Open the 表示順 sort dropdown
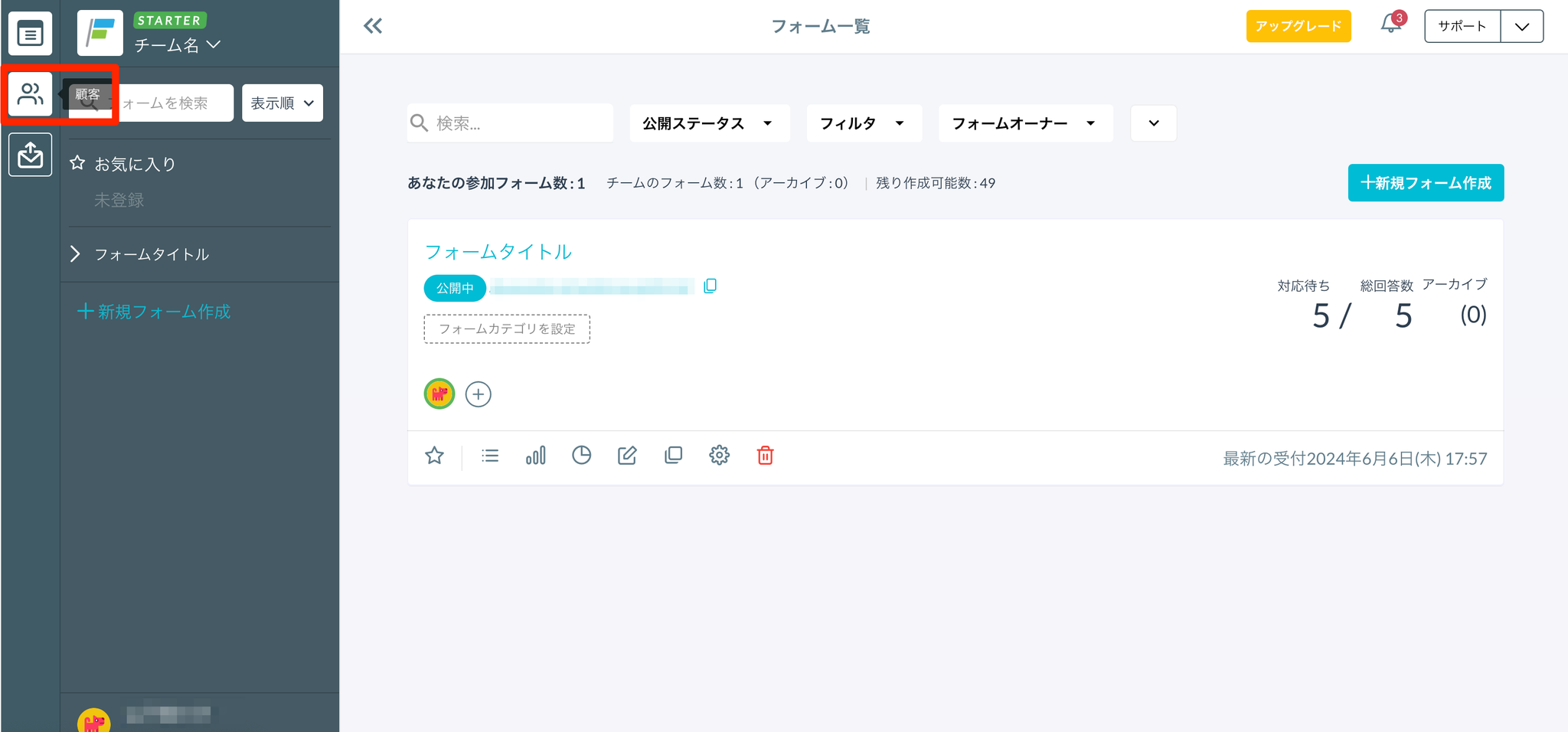 click(283, 103)
